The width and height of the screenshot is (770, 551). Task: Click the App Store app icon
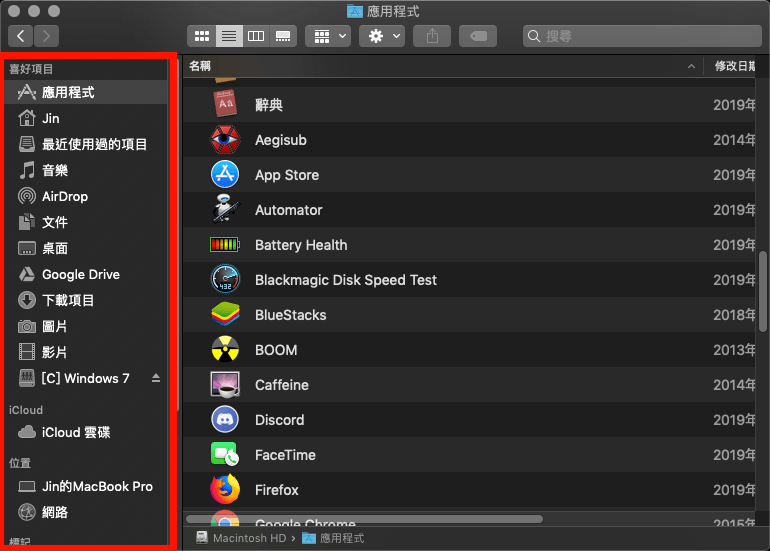coord(225,174)
